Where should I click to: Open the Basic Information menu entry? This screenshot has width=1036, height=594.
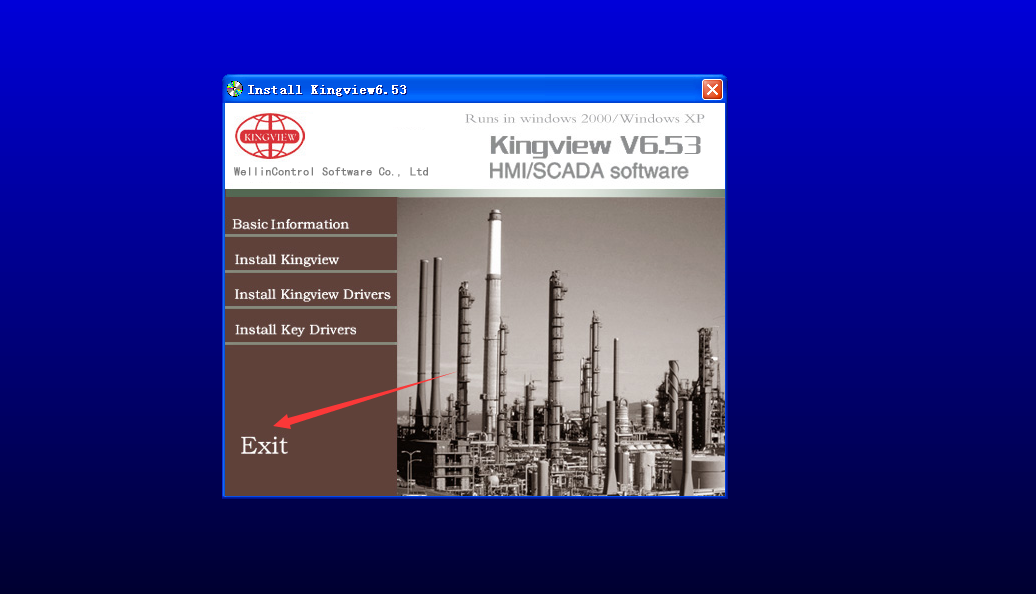pyautogui.click(x=291, y=224)
